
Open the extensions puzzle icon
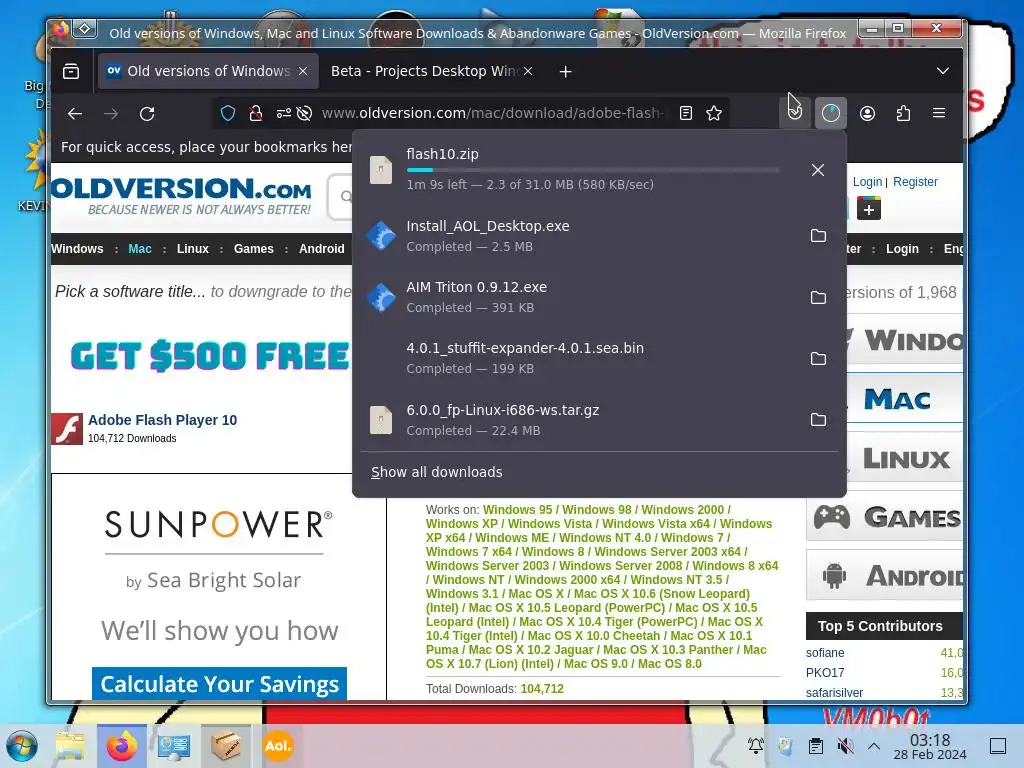903,114
